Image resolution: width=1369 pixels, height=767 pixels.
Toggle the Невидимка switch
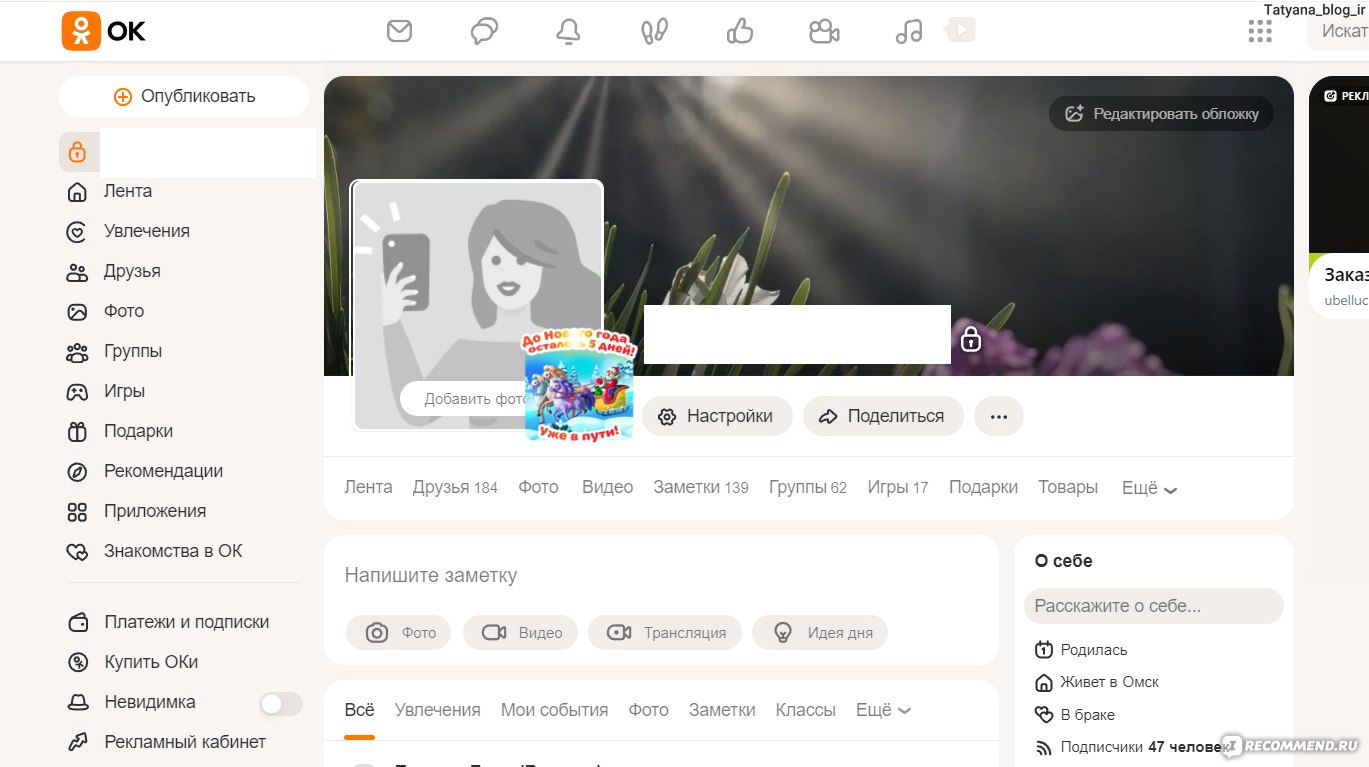280,704
